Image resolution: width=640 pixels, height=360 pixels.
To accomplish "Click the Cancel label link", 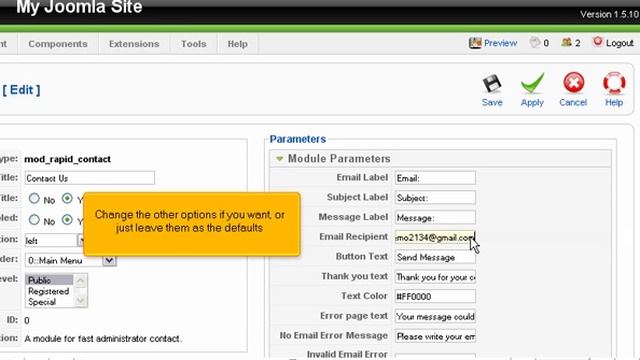I will [x=573, y=102].
